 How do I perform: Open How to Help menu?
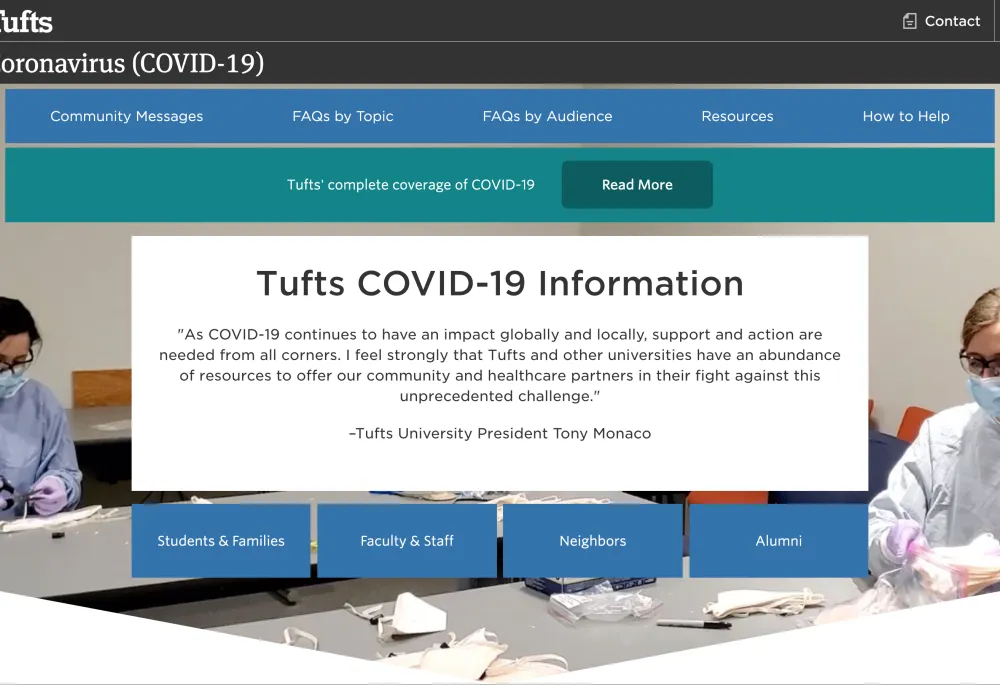click(906, 116)
